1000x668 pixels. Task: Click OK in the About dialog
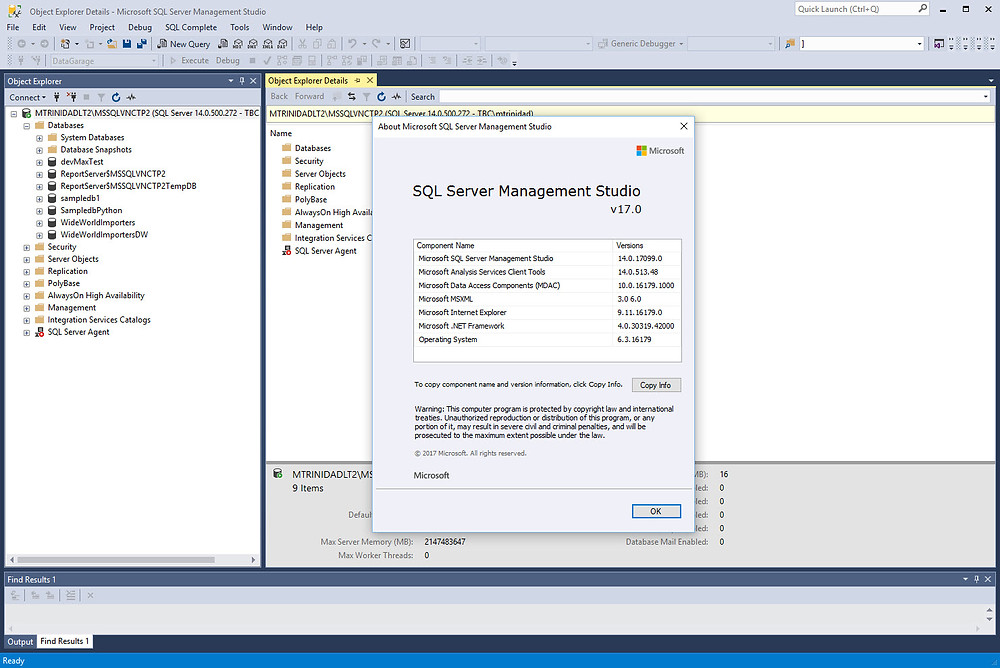click(x=656, y=511)
